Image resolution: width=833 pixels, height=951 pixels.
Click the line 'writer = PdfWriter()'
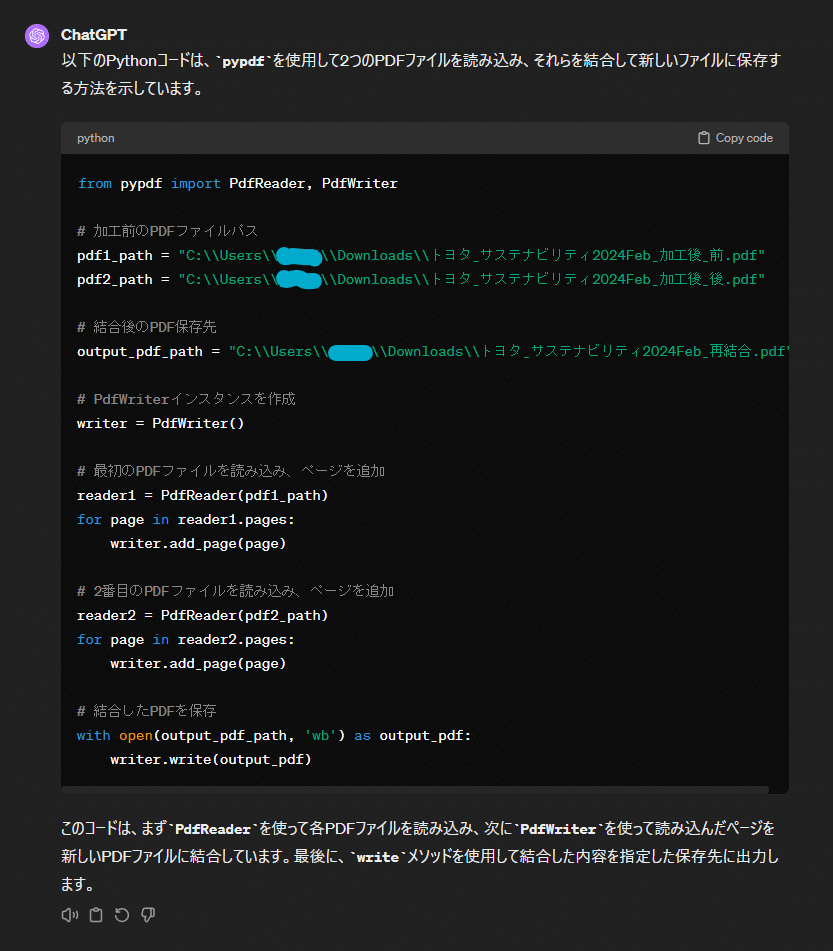point(161,423)
